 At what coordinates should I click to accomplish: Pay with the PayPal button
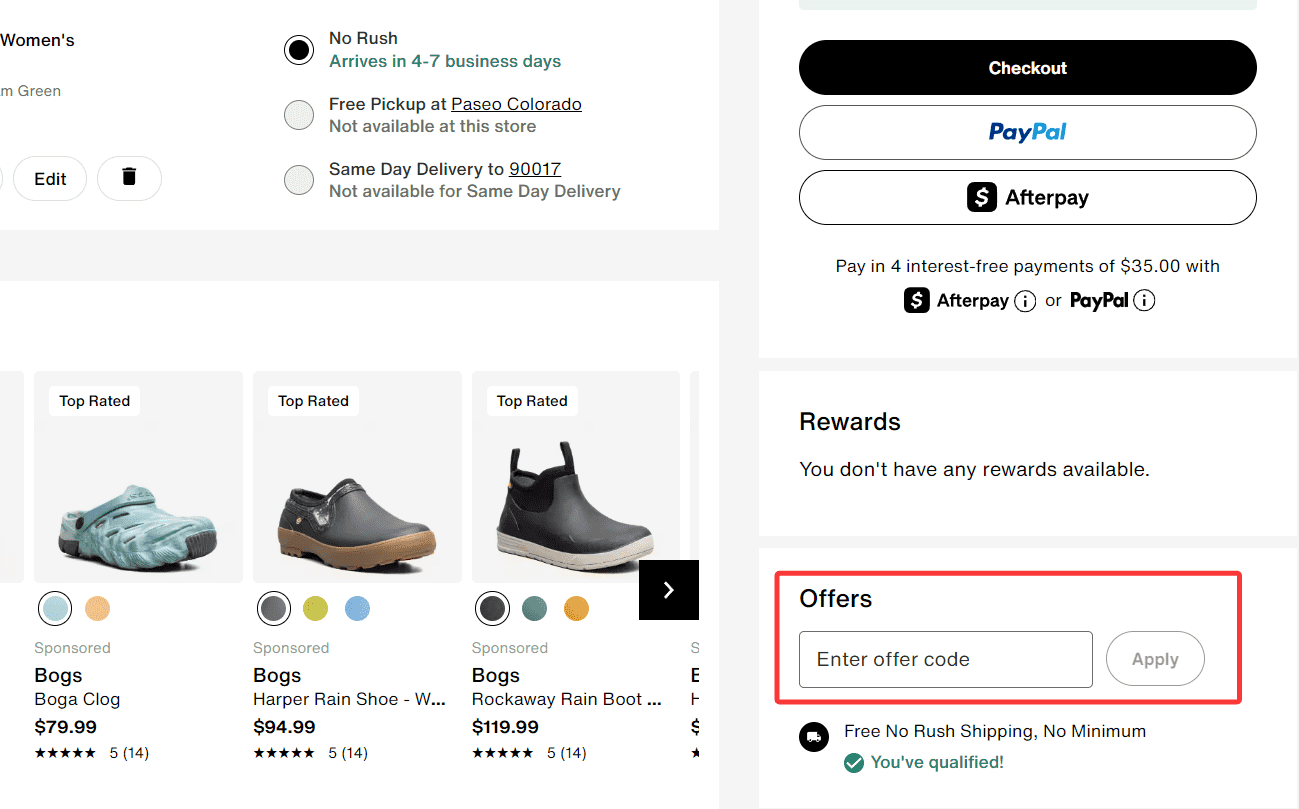[x=1027, y=132]
